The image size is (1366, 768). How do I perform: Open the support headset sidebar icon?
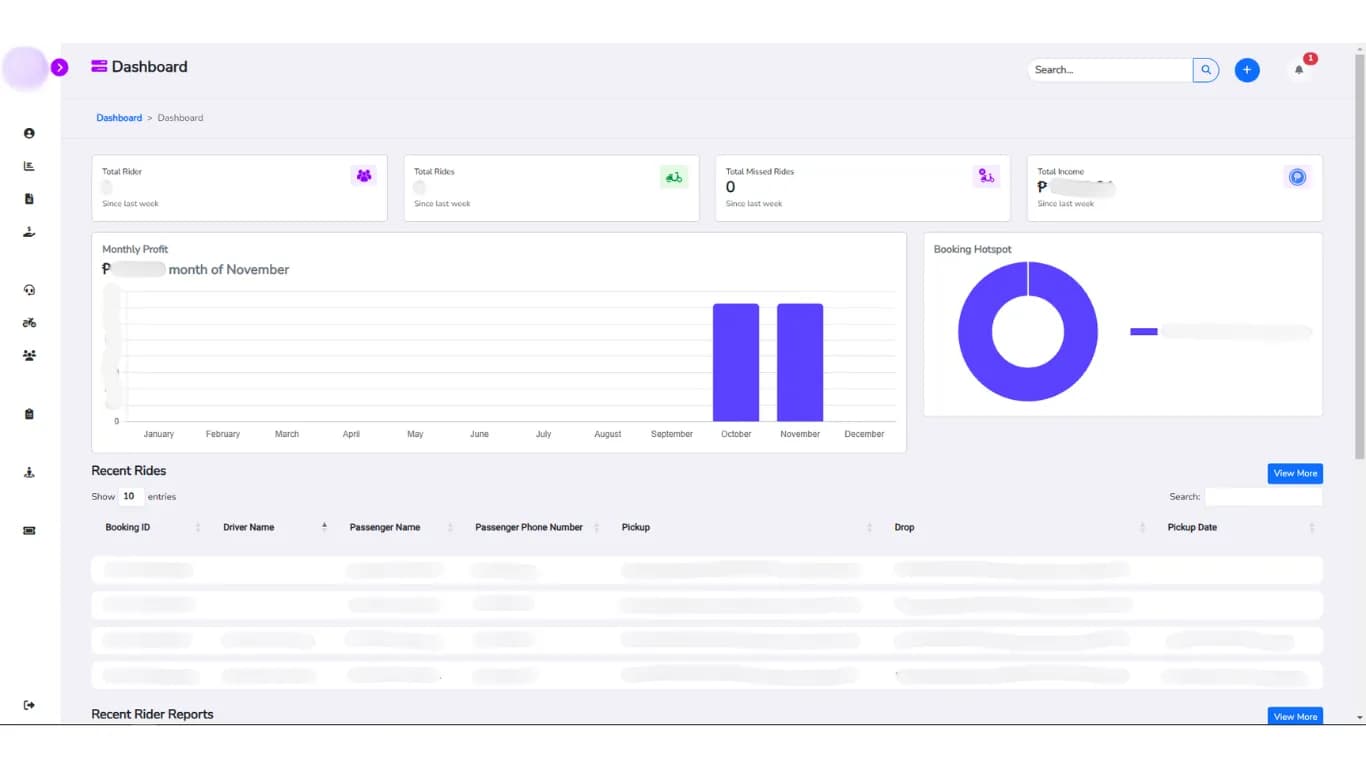point(29,290)
